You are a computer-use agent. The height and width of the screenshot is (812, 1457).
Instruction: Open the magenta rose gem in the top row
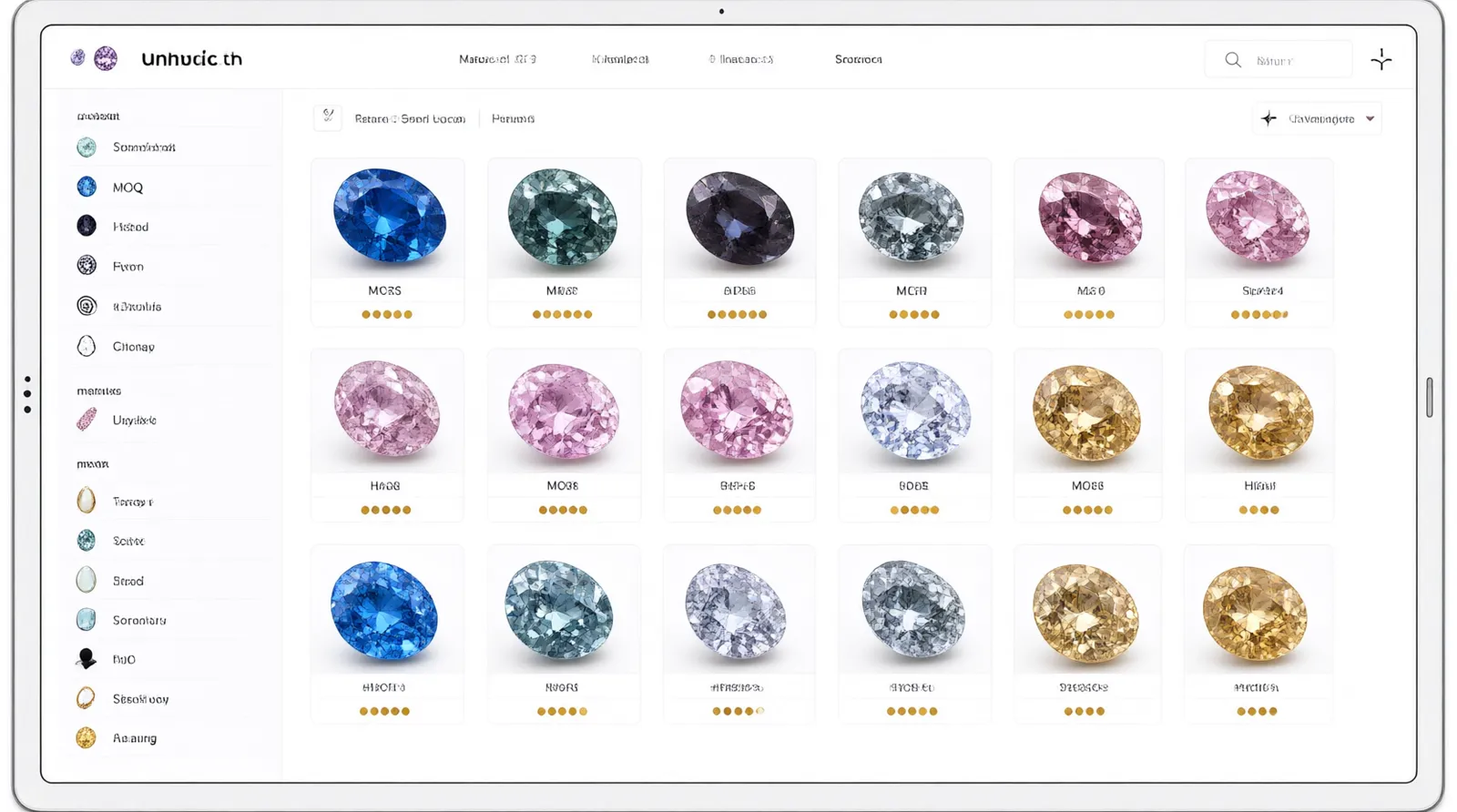(1089, 218)
